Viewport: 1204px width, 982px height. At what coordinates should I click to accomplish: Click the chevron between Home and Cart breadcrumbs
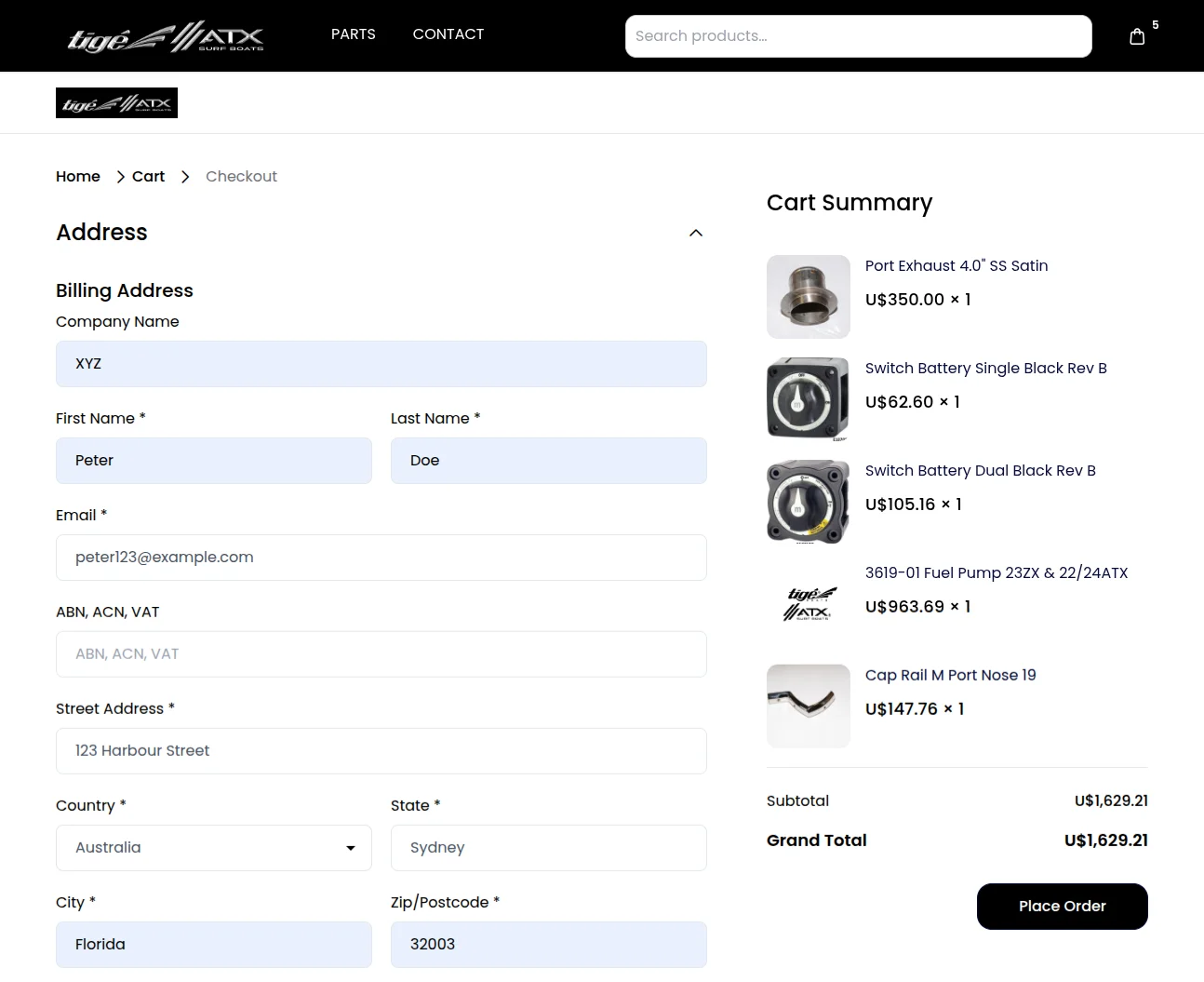(120, 176)
